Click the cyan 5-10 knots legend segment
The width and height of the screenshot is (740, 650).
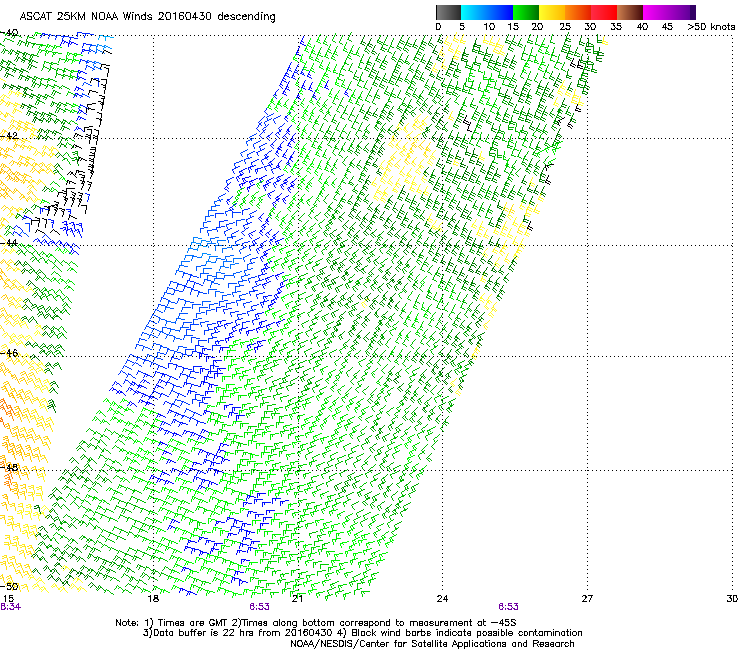(473, 12)
